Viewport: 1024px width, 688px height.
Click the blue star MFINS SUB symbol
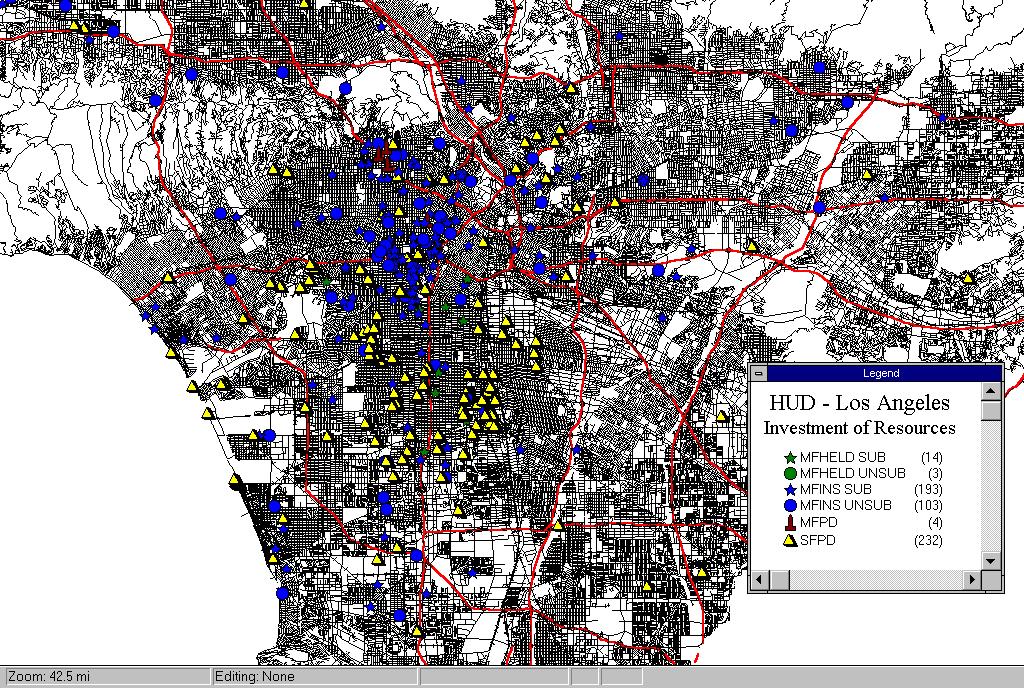click(789, 489)
